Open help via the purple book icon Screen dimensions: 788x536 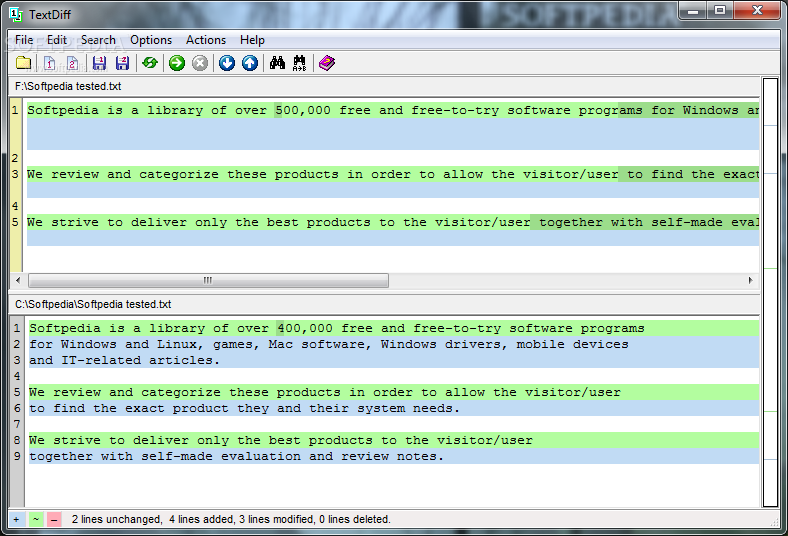[327, 63]
